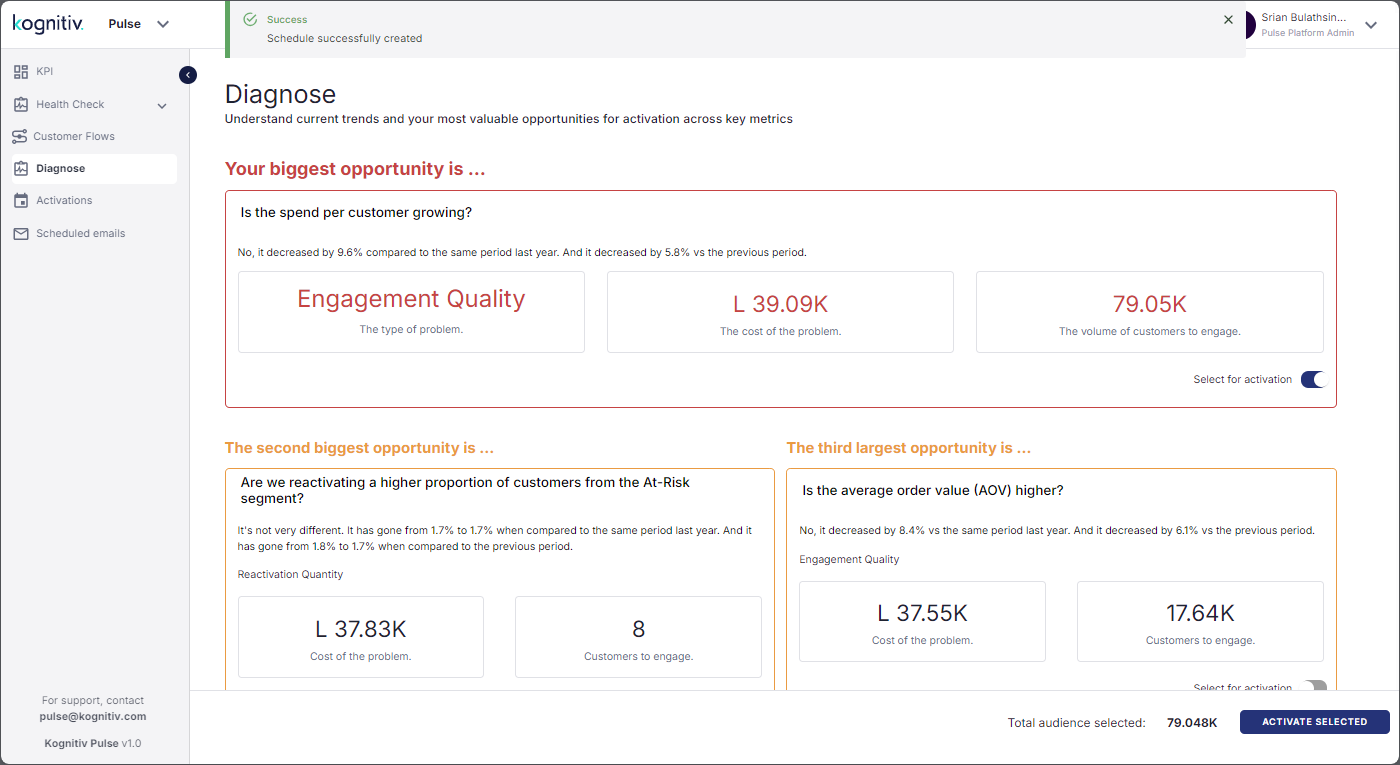1400x765 pixels.
Task: Turn off Select for activation on biggest opportunity
Action: 1312,379
